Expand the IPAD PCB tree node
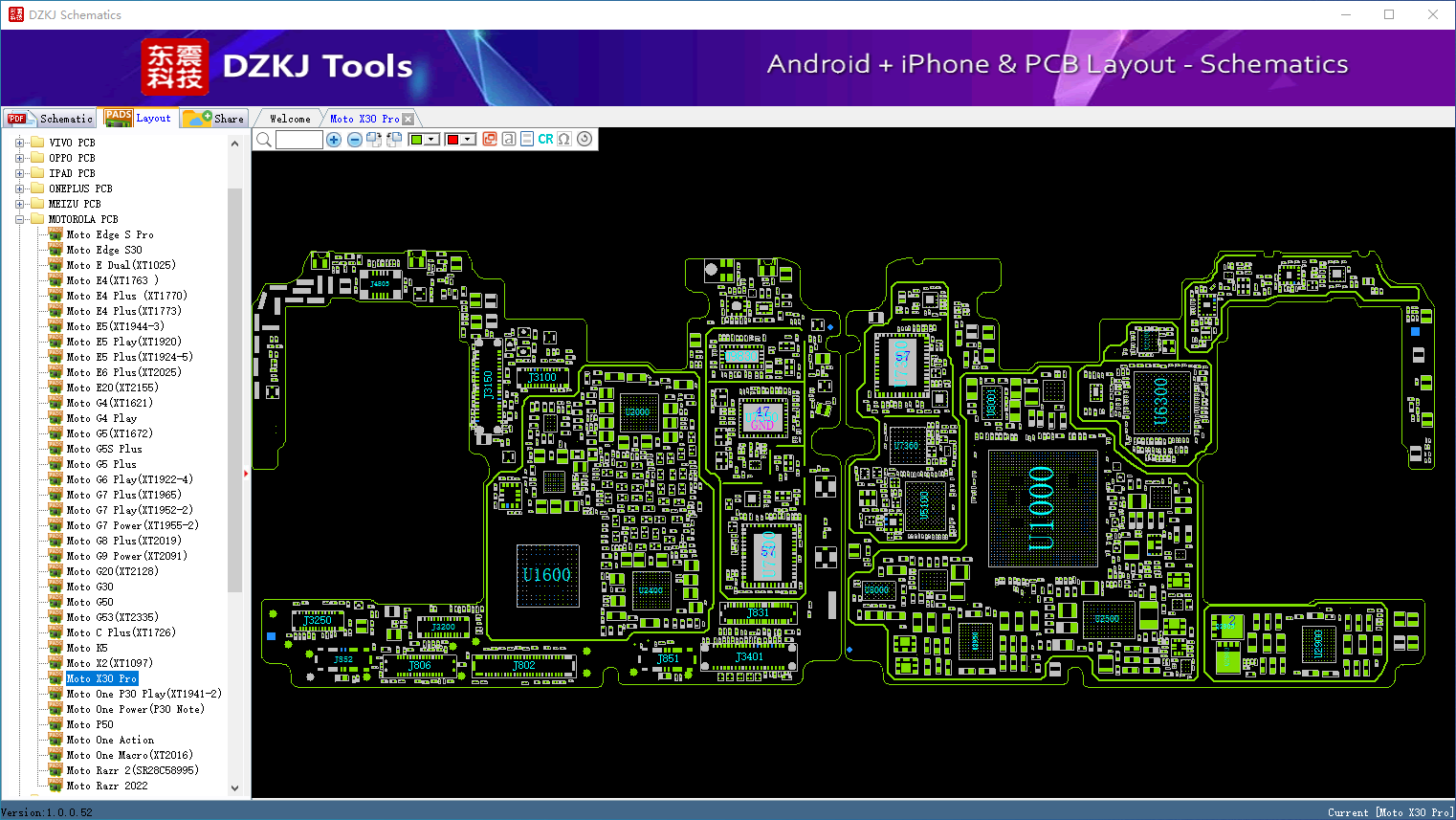1456x820 pixels. (20, 173)
